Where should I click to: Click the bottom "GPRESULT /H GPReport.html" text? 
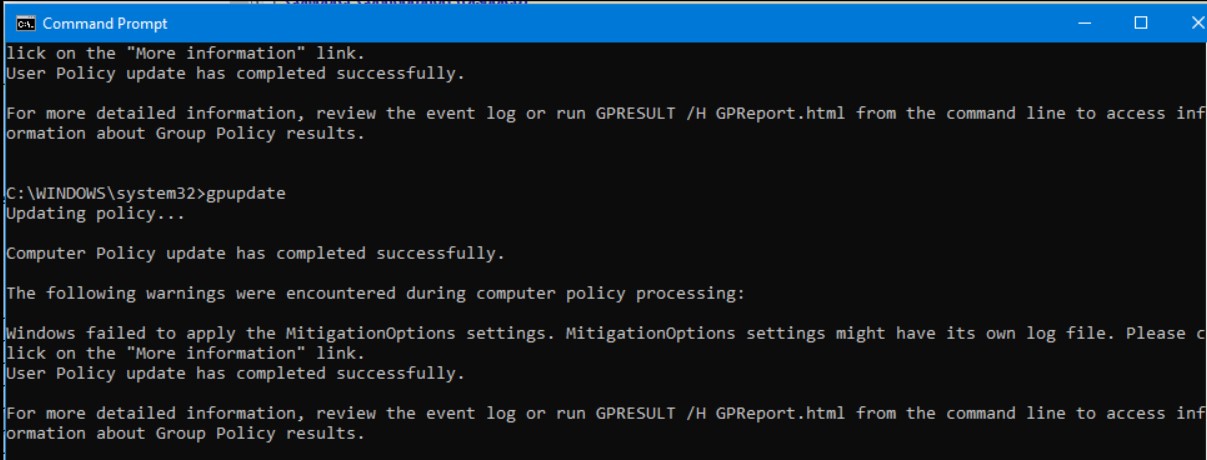click(x=720, y=413)
